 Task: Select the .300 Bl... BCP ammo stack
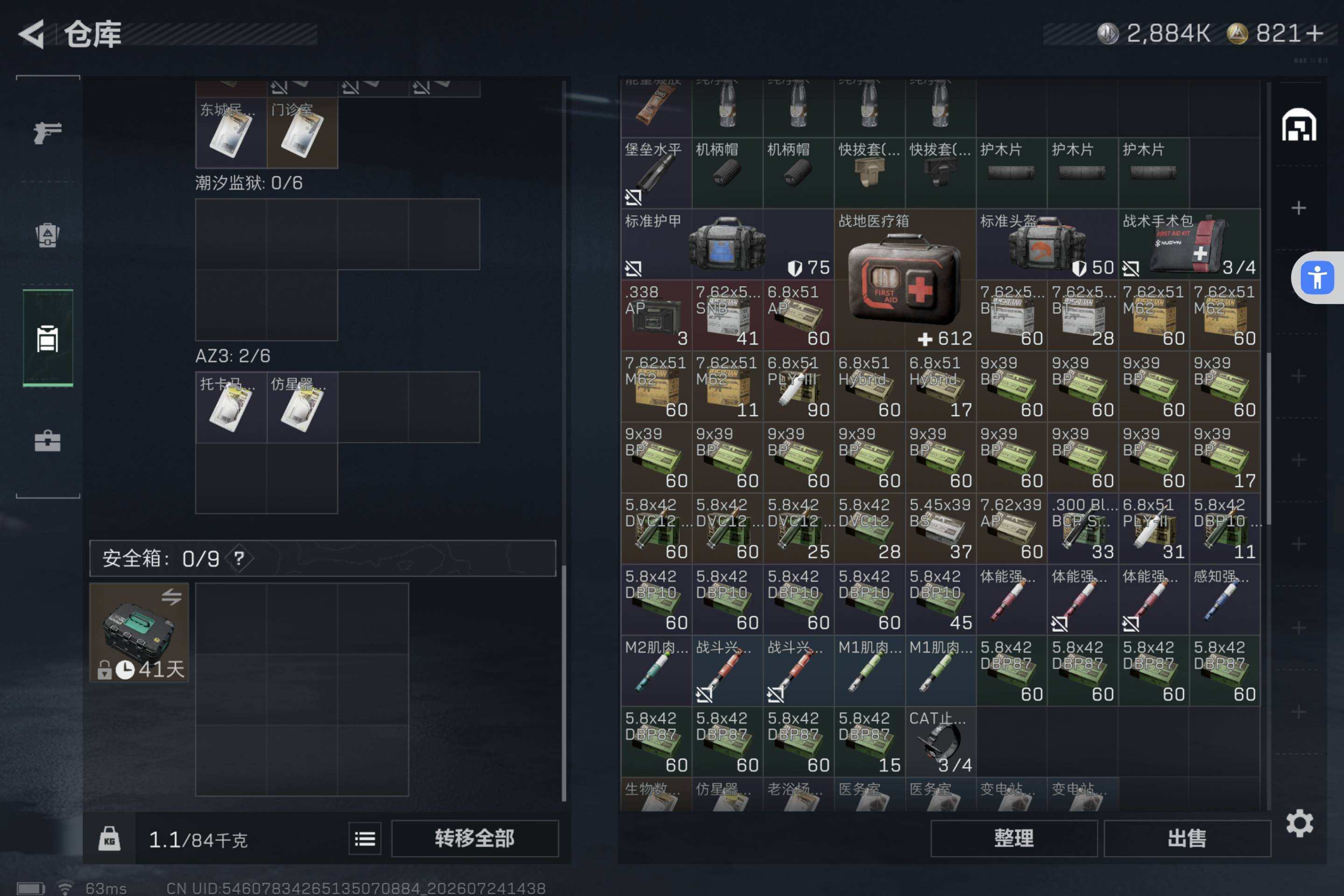pos(1083,528)
